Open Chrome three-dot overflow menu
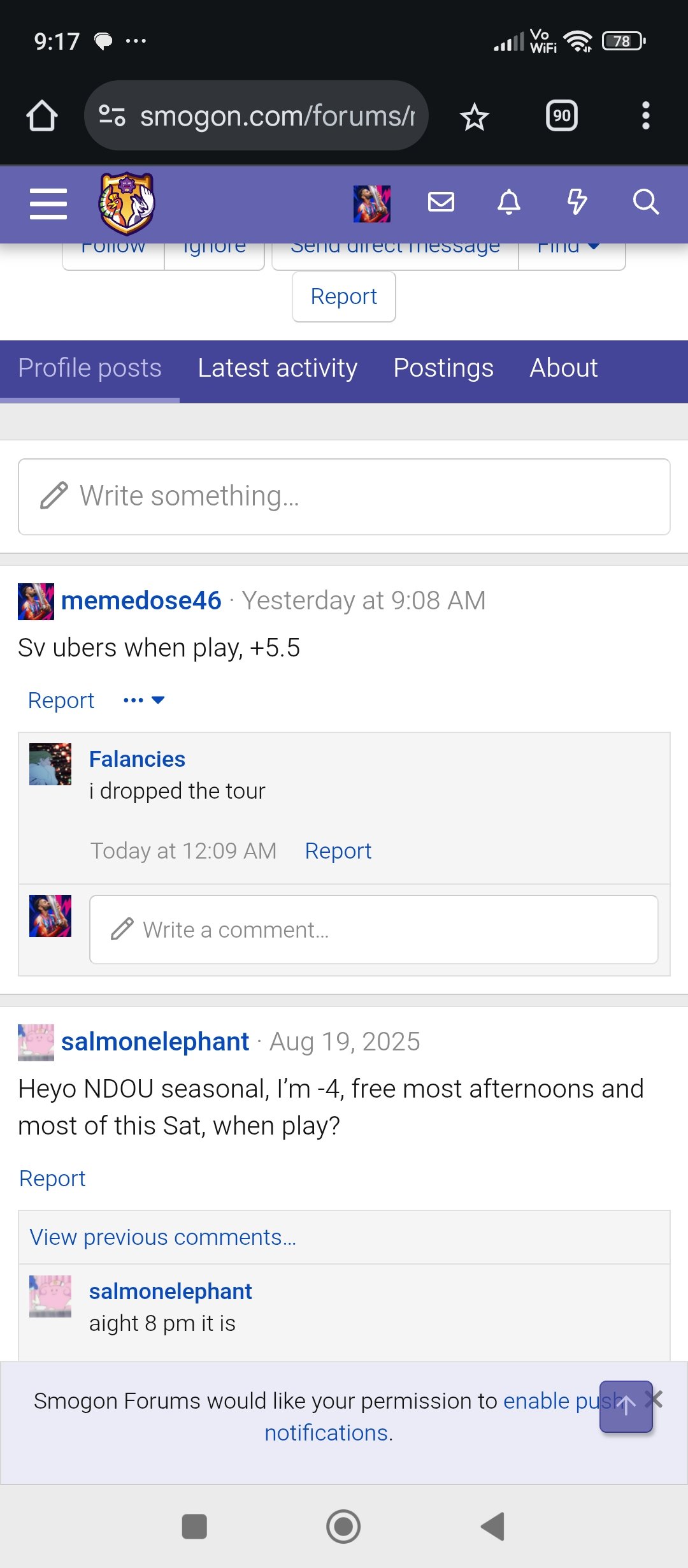The height and width of the screenshot is (1568, 688). point(646,116)
